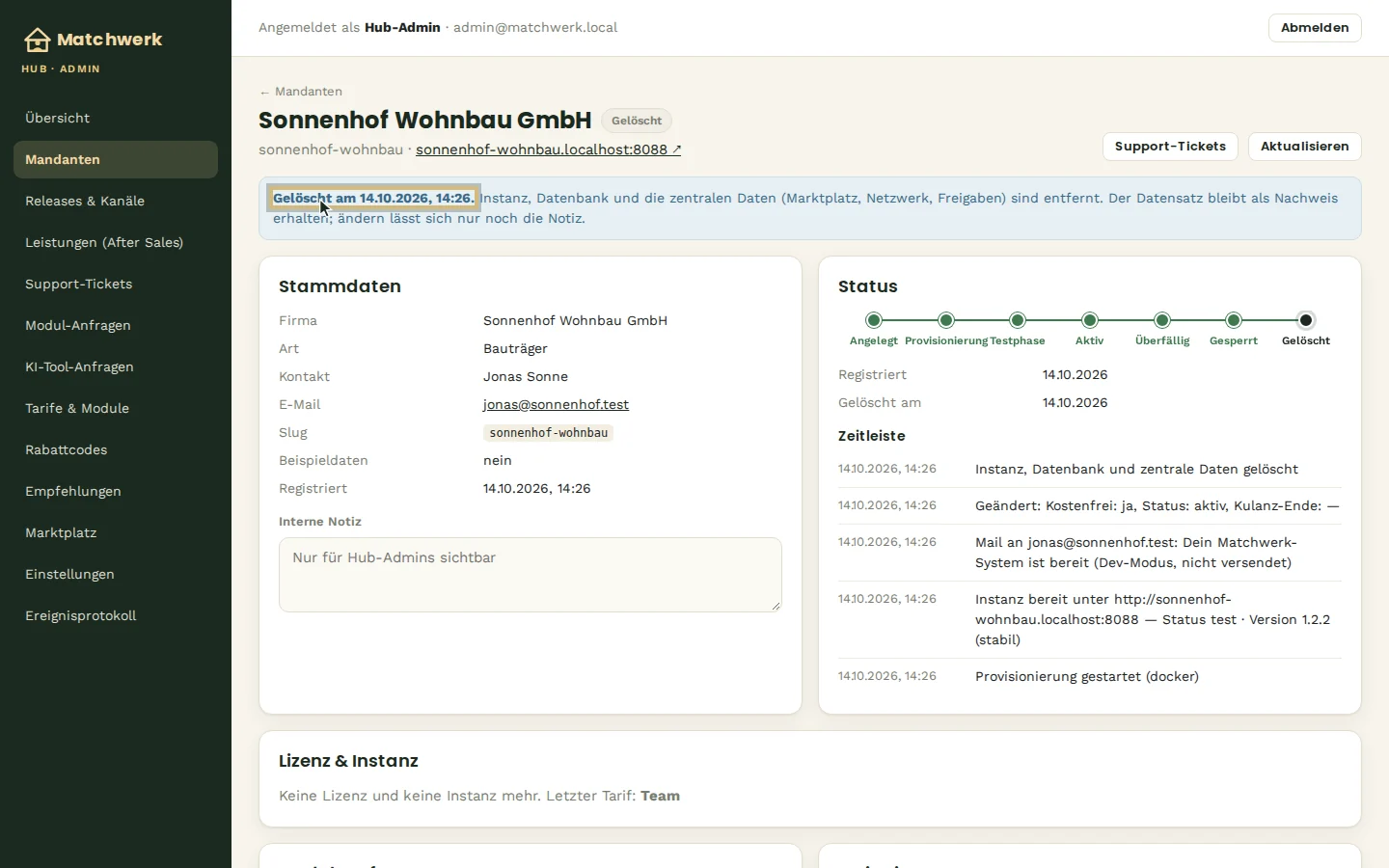Screen dimensions: 1389x868
Task: Click the Aktiv status step dot
Action: coord(1090,320)
